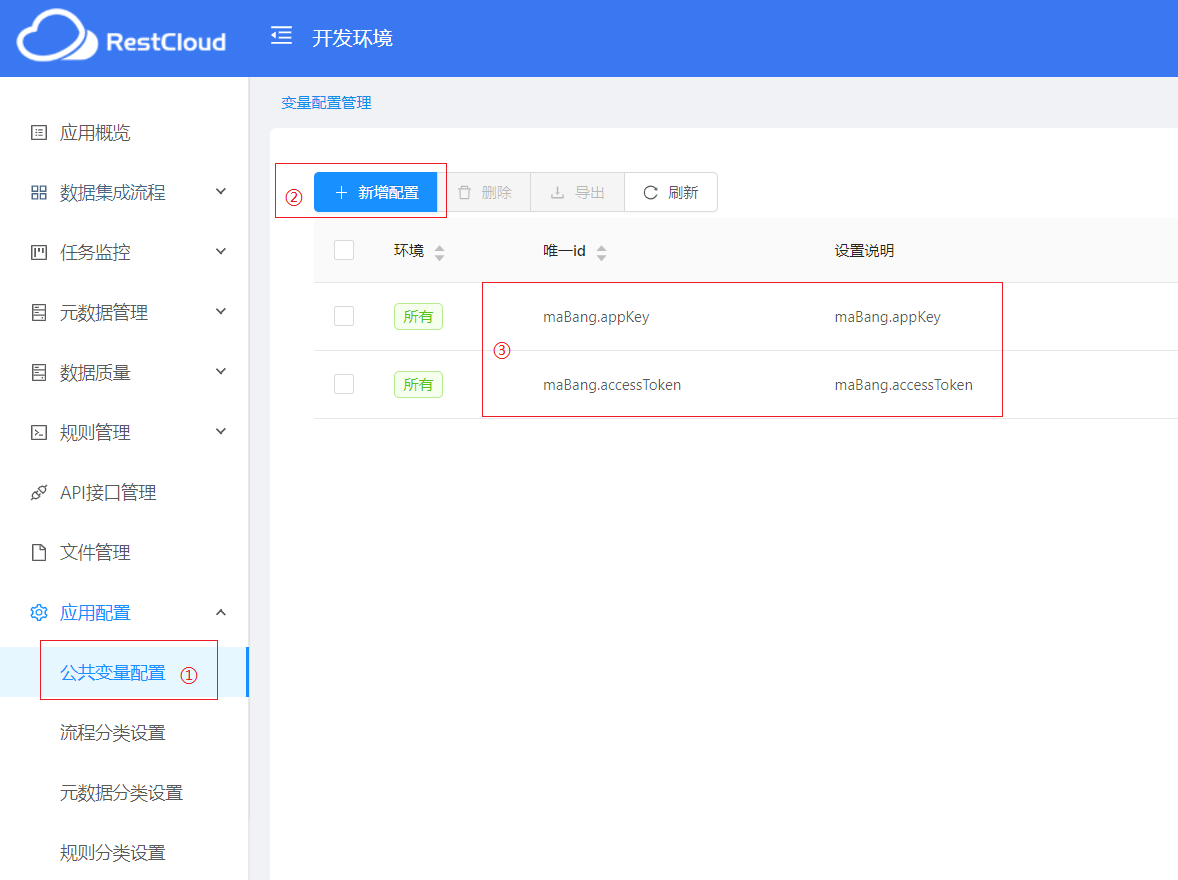Click the 环境 column header text

click(409, 250)
